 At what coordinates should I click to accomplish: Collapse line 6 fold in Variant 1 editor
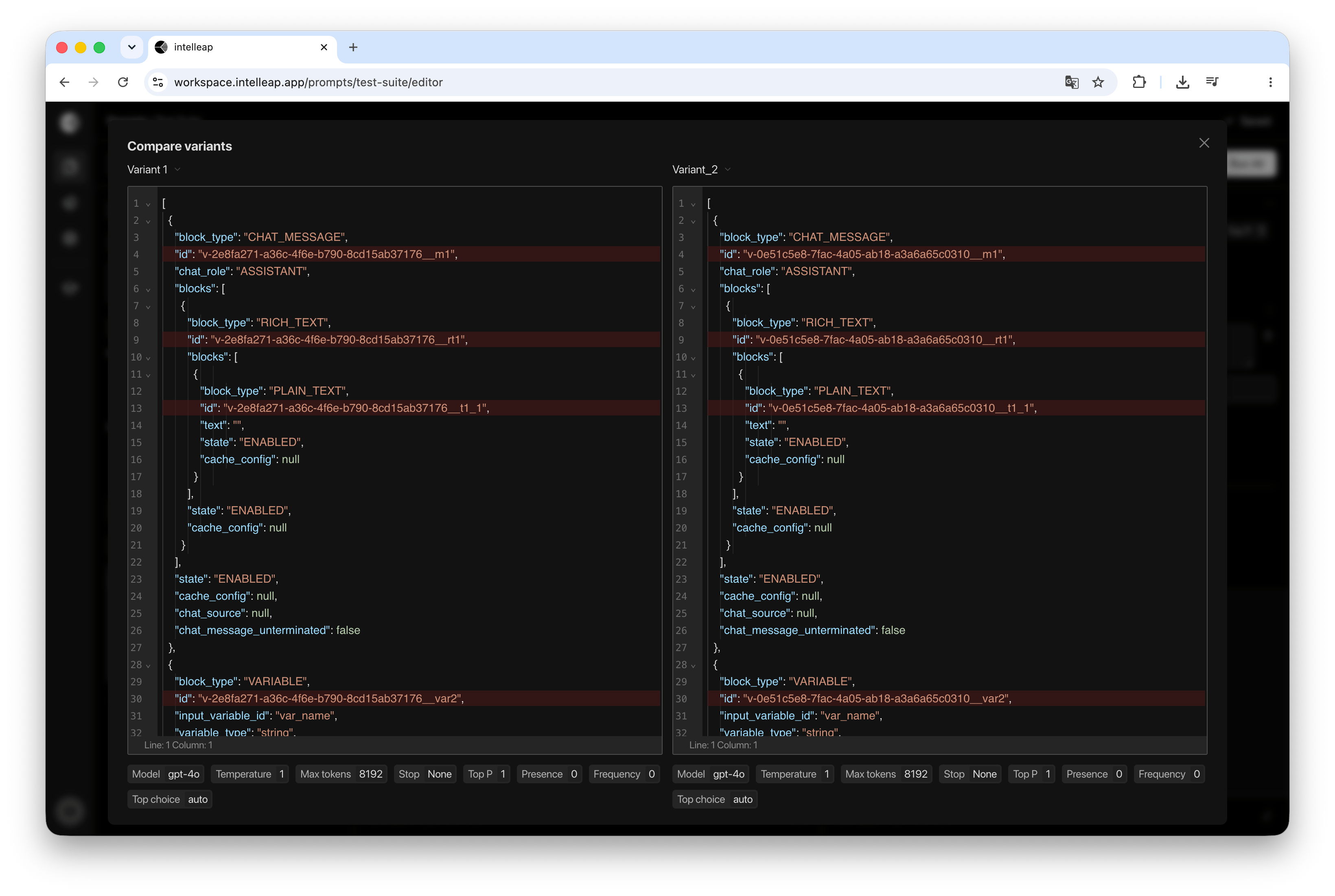coord(148,290)
